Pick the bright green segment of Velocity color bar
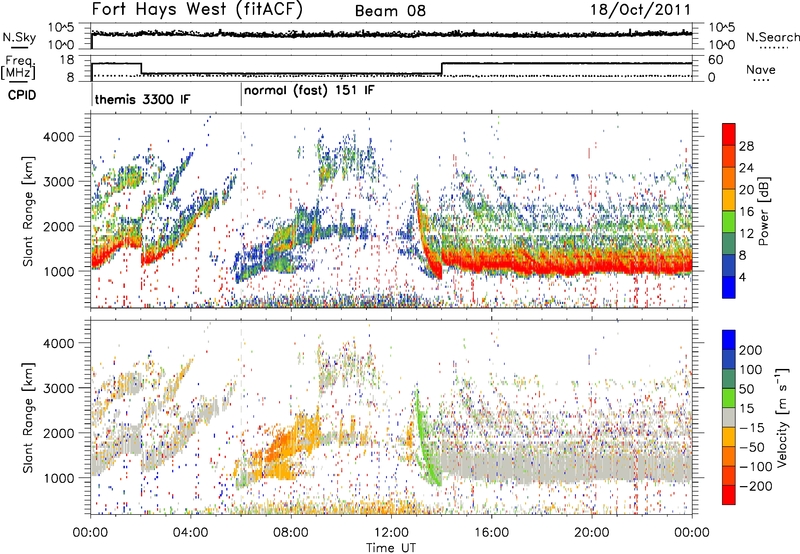Image resolution: width=800 pixels, height=554 pixels. point(729,398)
